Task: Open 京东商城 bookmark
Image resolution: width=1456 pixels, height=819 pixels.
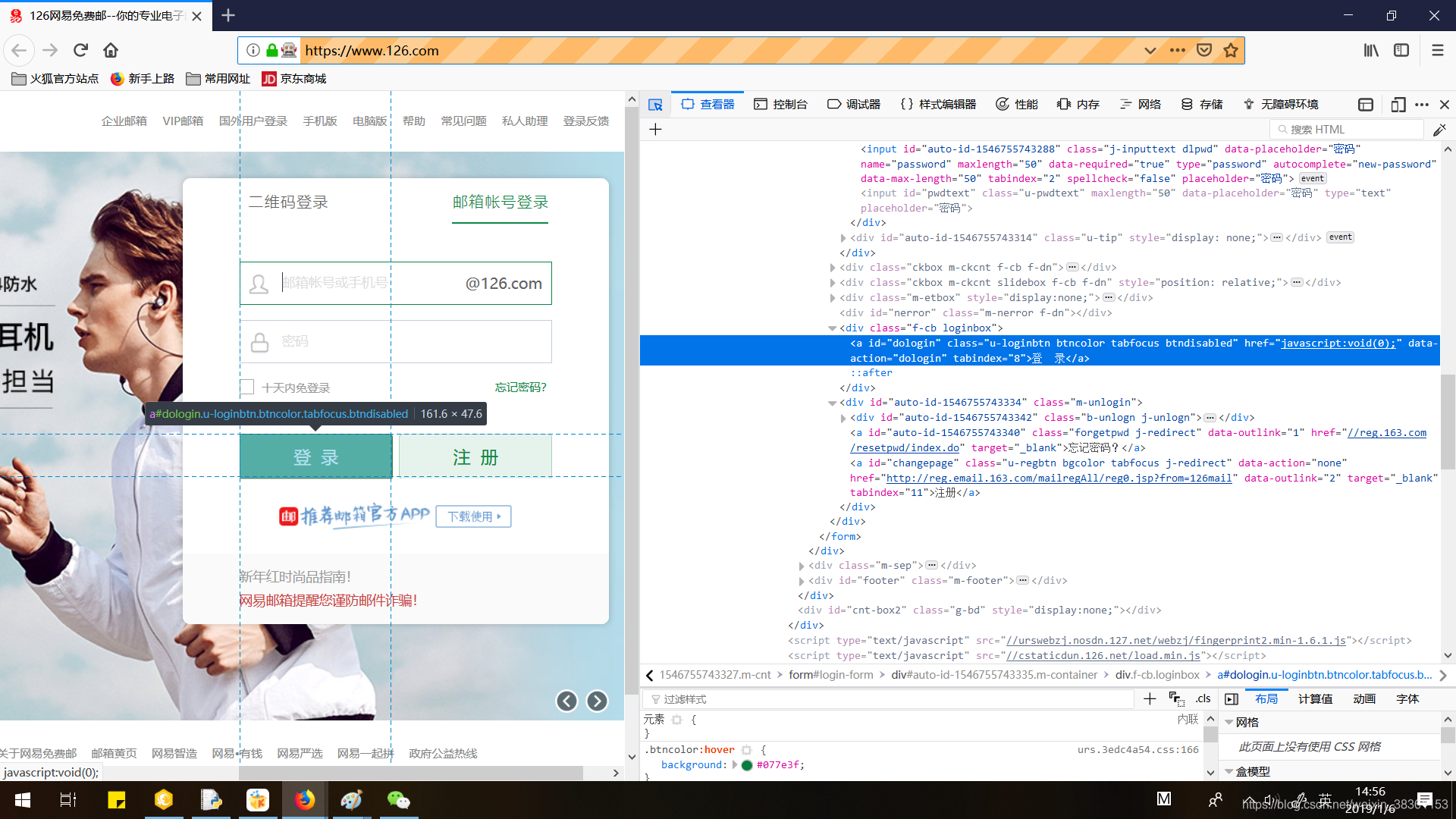Action: point(294,79)
